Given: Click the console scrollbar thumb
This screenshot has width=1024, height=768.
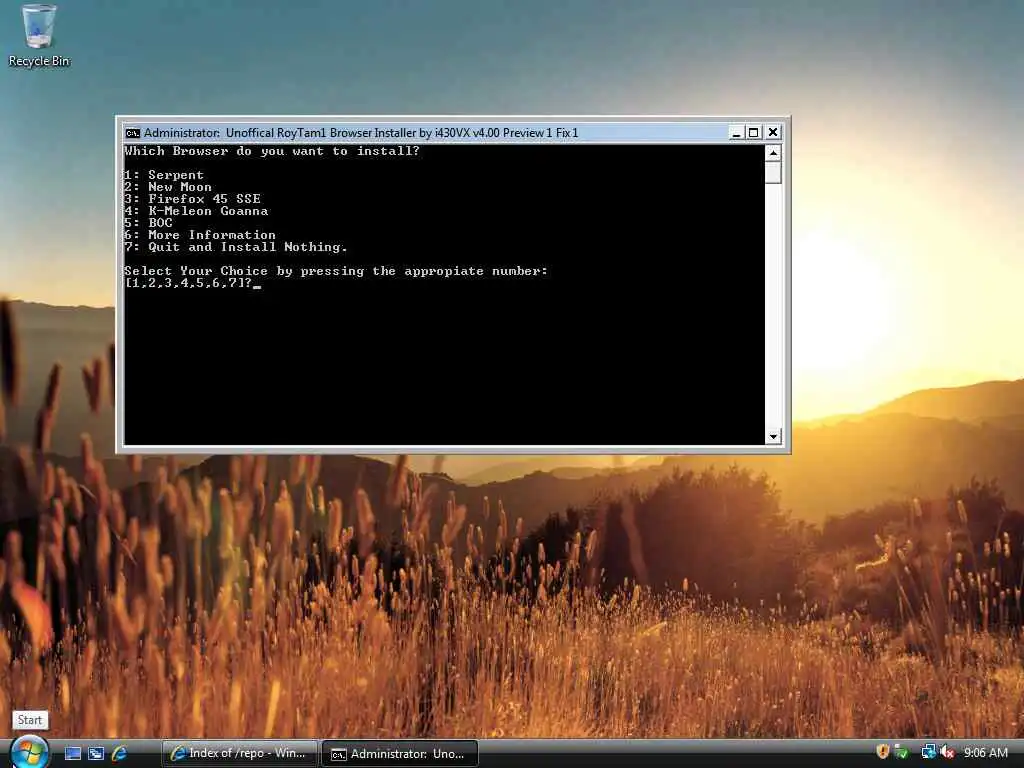Looking at the screenshot, I should (773, 173).
